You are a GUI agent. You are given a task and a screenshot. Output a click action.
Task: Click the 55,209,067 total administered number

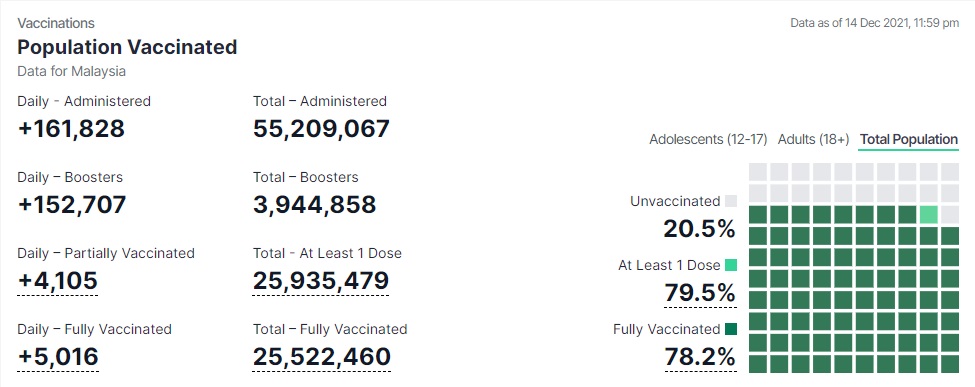pyautogui.click(x=321, y=129)
